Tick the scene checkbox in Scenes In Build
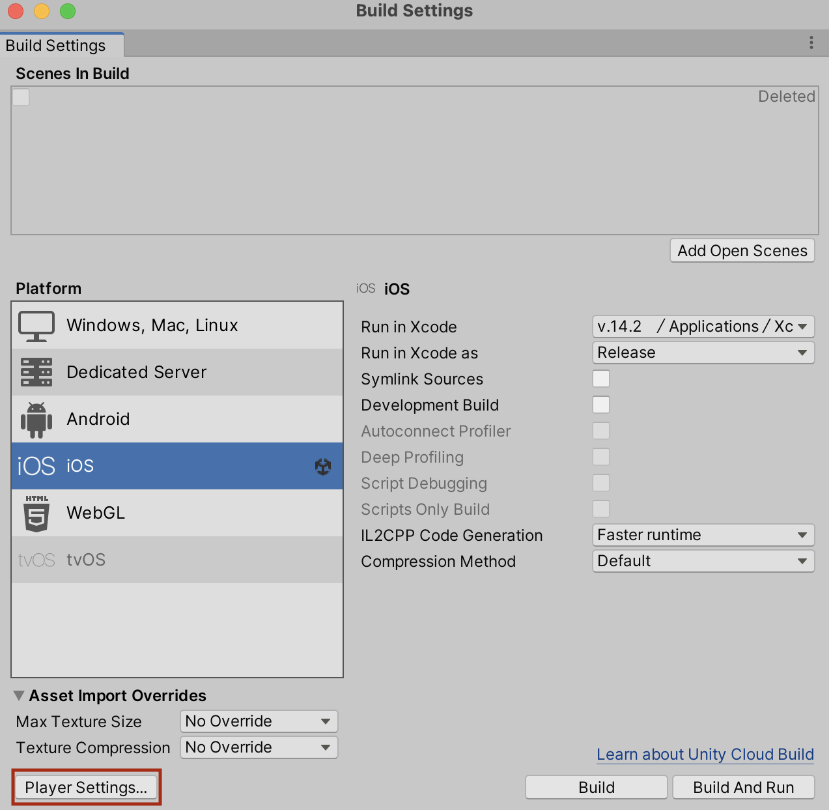Screen dimensions: 829x810 [x=21, y=97]
